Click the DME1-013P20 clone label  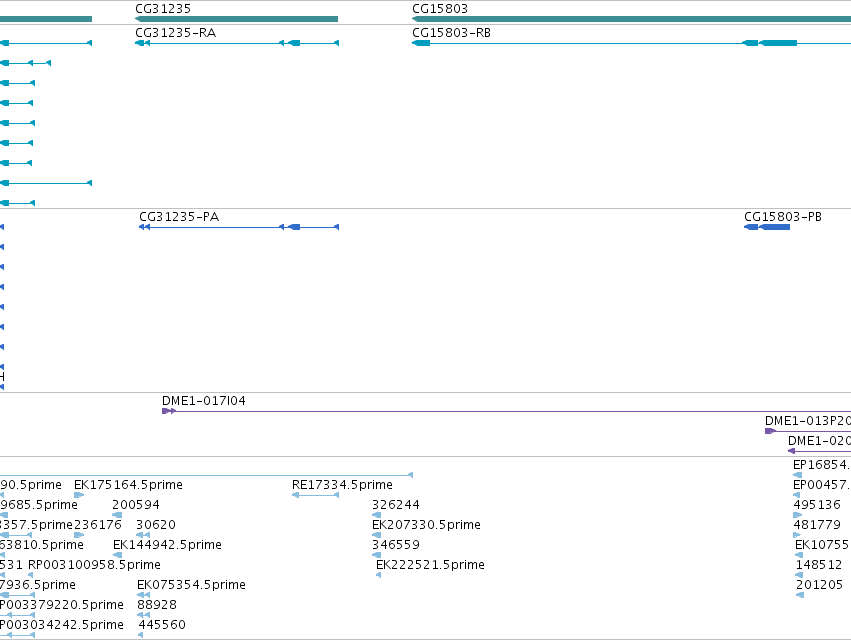pyautogui.click(x=808, y=421)
